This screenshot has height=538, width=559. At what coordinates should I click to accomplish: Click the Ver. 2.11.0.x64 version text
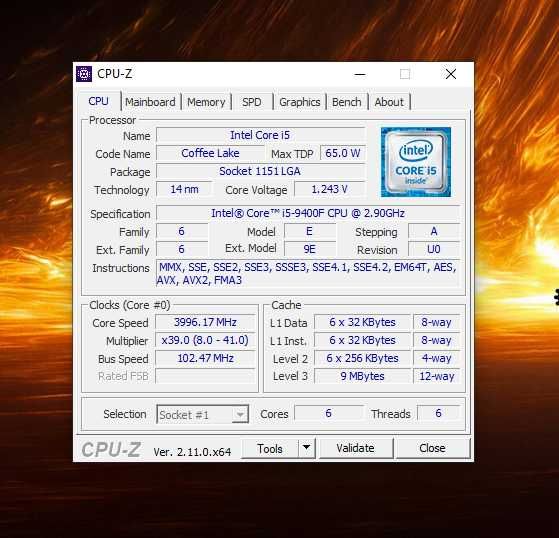192,452
